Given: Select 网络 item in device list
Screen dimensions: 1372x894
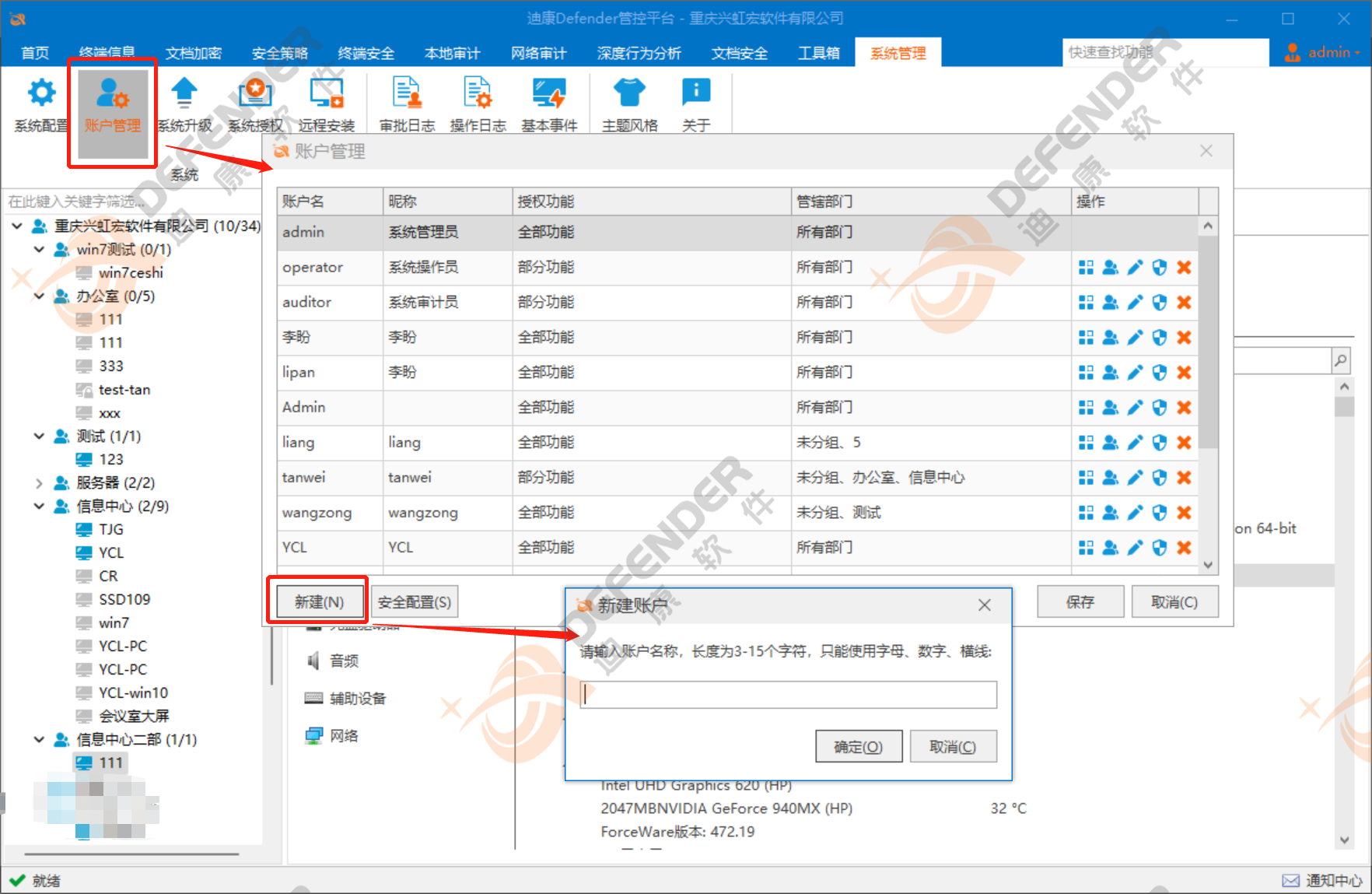Looking at the screenshot, I should tap(344, 735).
